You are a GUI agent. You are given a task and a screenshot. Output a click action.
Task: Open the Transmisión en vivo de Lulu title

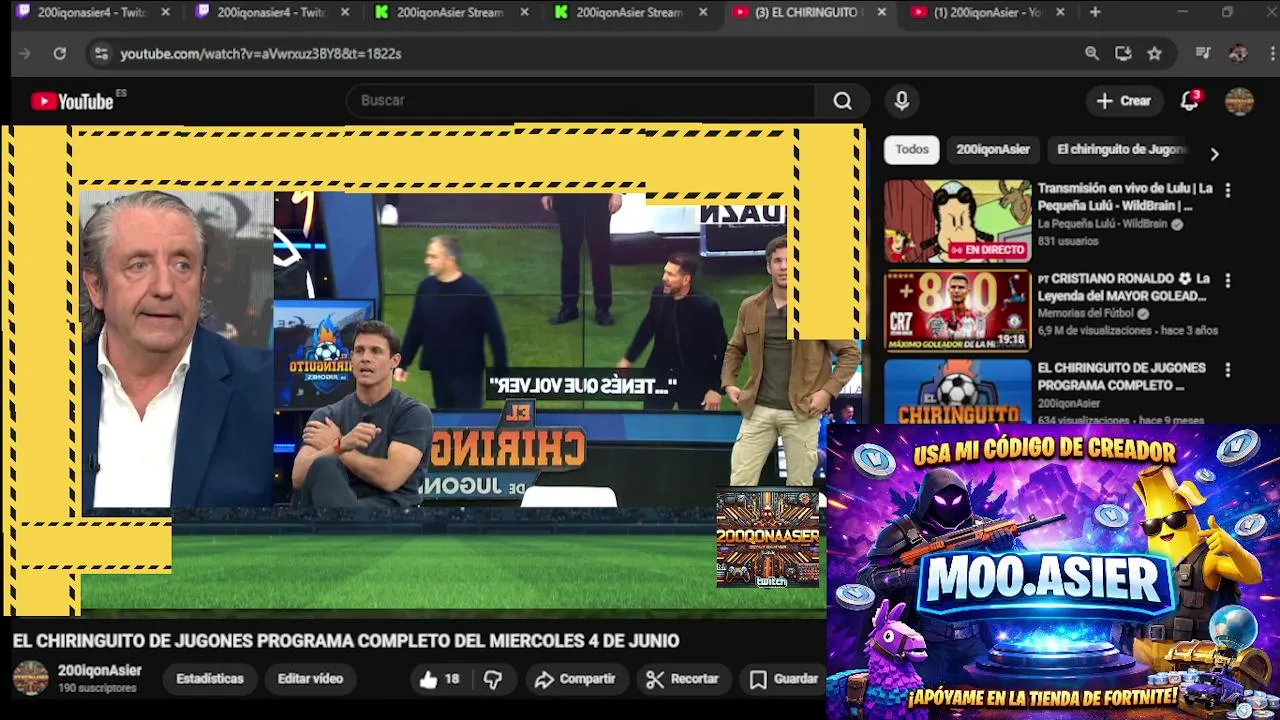tap(1125, 197)
